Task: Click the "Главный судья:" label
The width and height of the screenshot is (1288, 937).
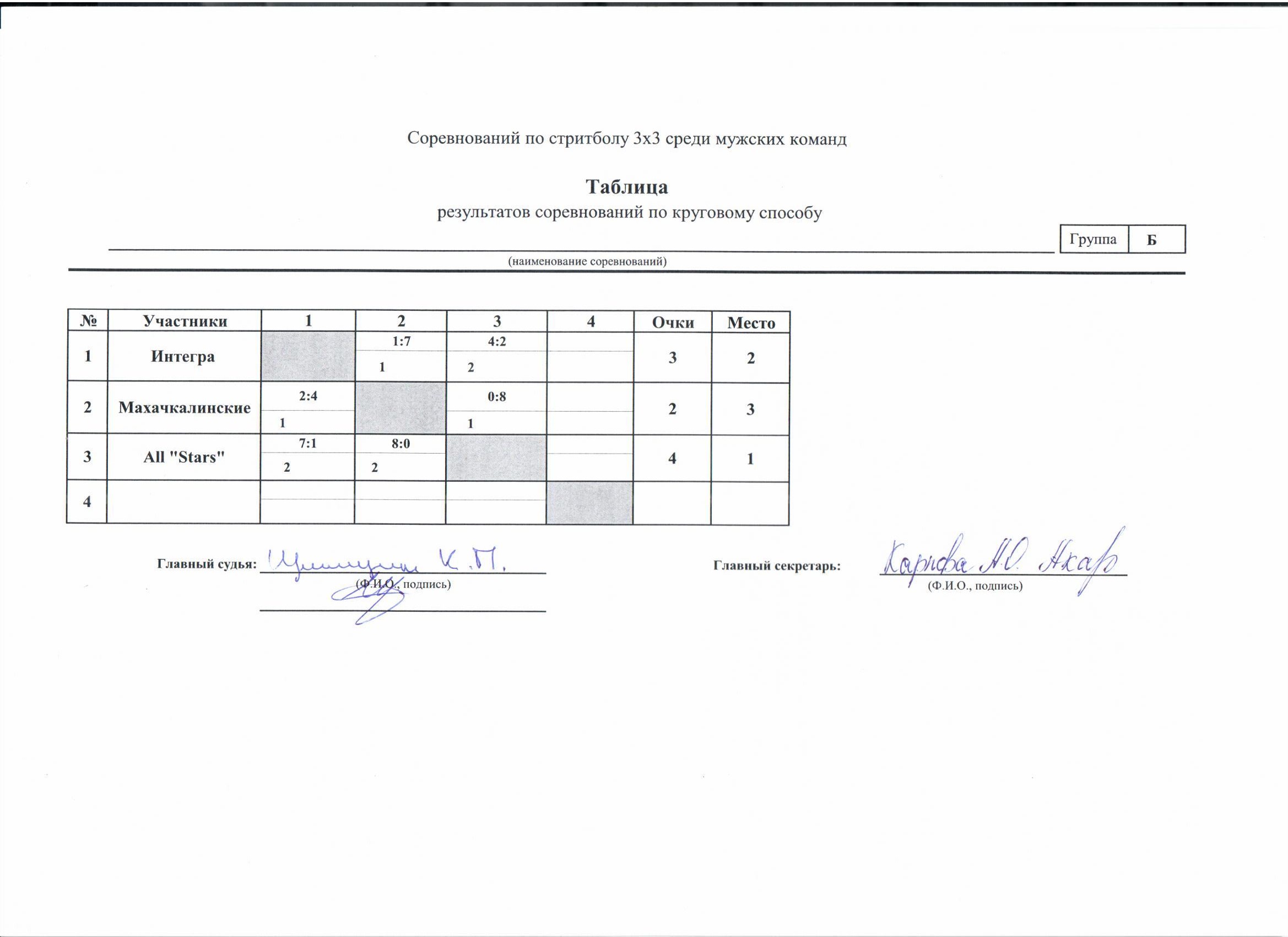Action: coord(207,564)
